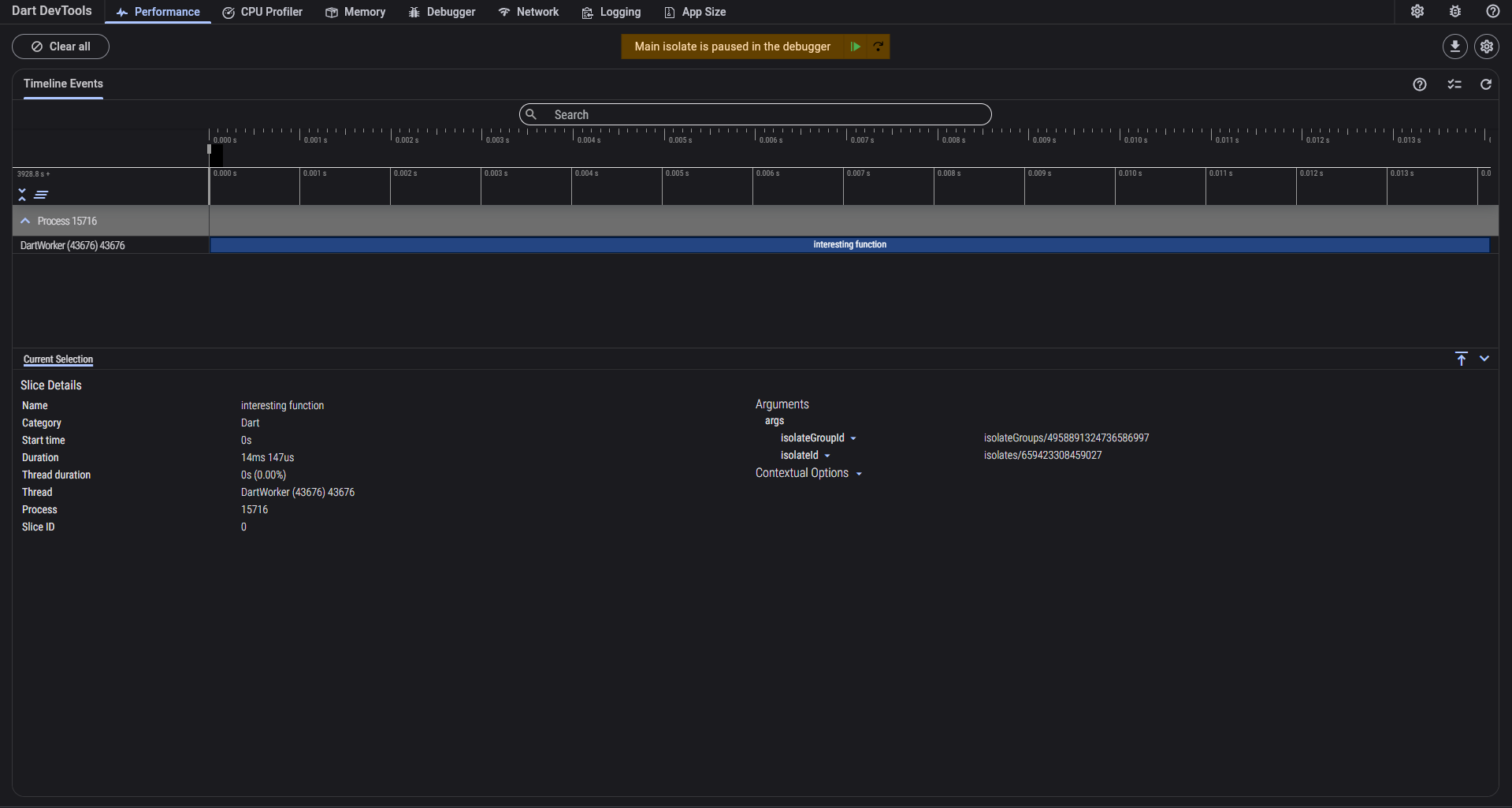Viewport: 1512px width, 808px height.
Task: Click the magnifier icon in Search
Action: click(531, 114)
